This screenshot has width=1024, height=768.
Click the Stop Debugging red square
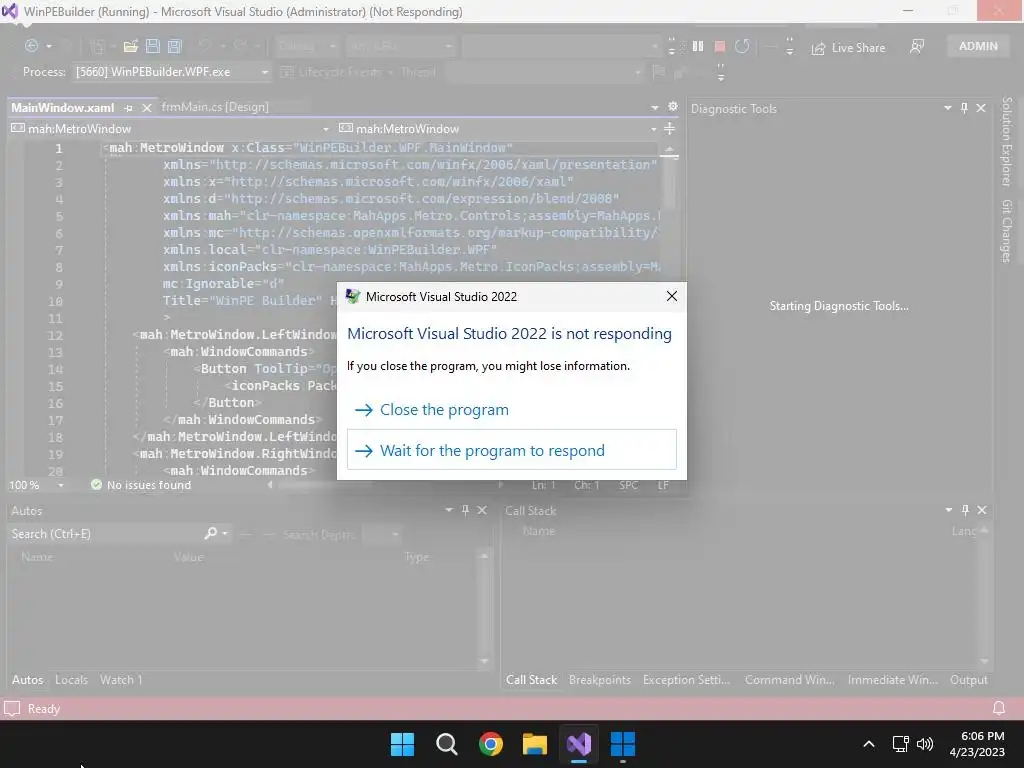(x=720, y=46)
